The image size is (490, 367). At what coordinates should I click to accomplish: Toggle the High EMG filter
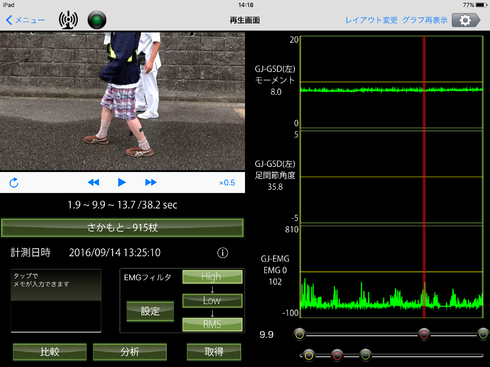coord(212,277)
